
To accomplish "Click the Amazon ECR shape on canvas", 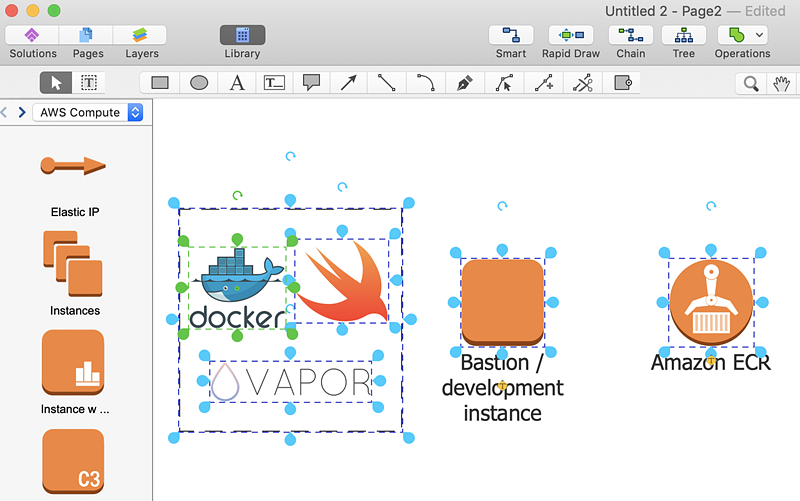I will pos(711,300).
